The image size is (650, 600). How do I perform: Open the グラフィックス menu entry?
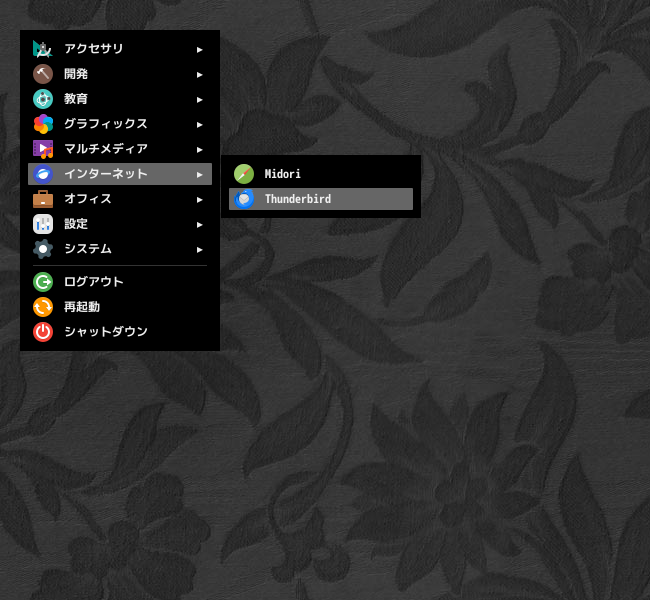(x=120, y=124)
